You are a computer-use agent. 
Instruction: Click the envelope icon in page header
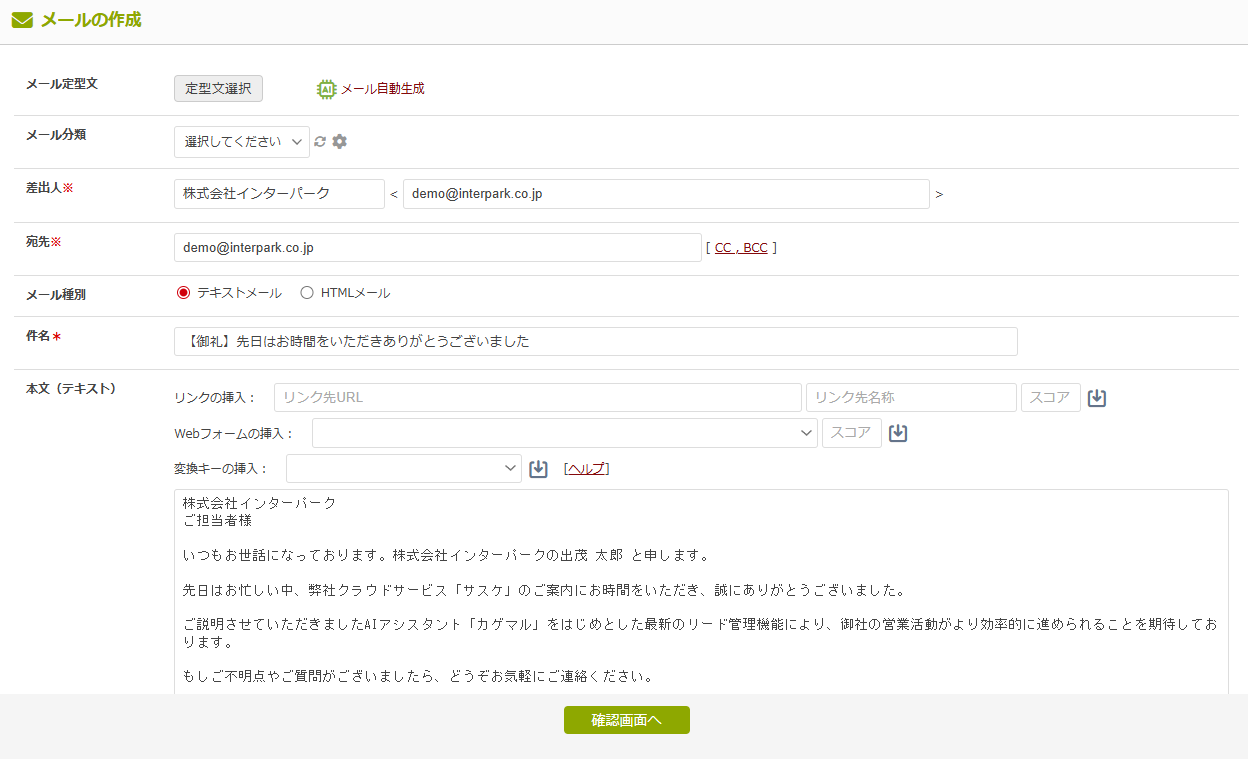point(22,20)
